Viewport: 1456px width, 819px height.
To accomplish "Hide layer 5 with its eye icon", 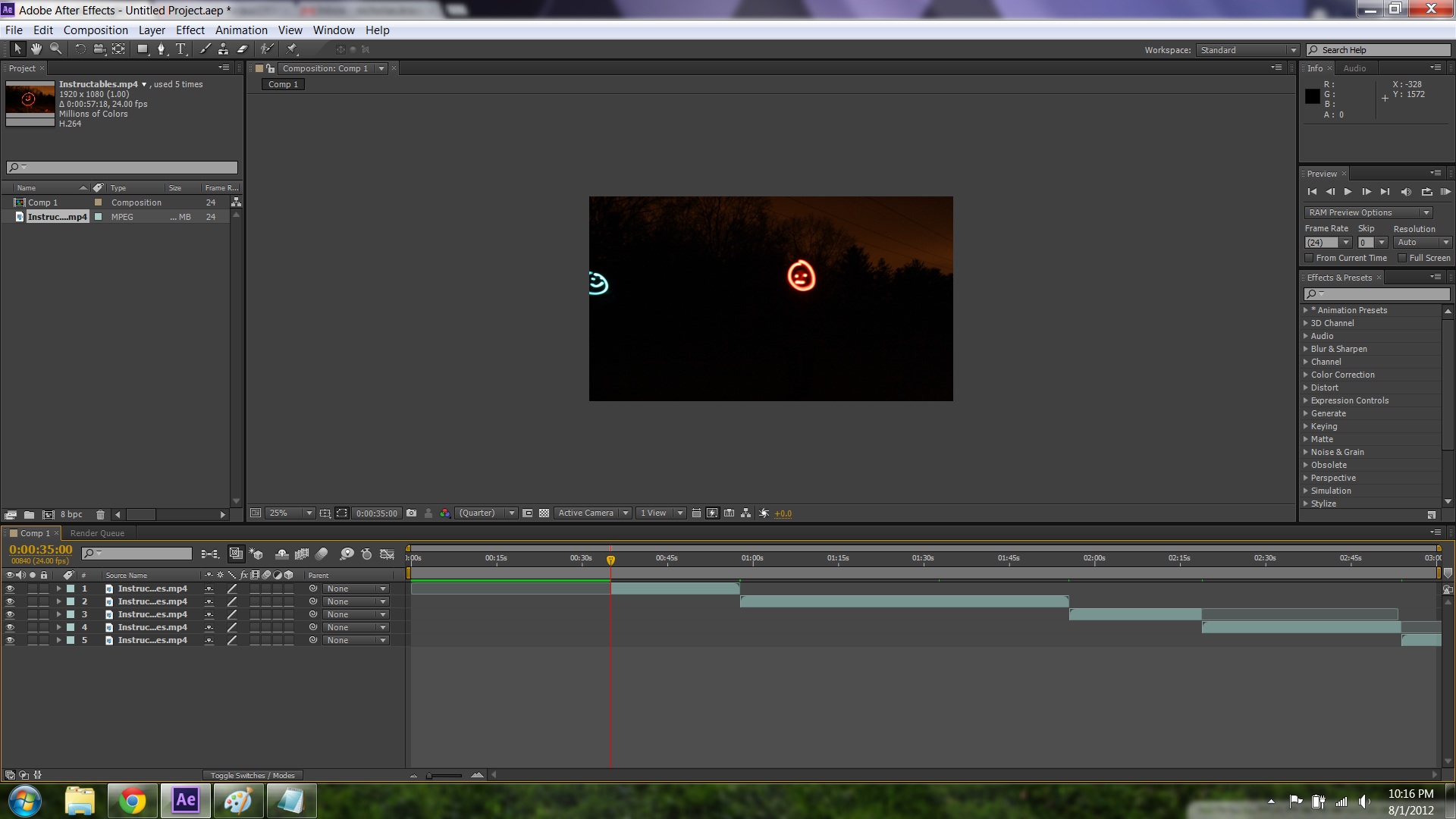I will [x=10, y=640].
